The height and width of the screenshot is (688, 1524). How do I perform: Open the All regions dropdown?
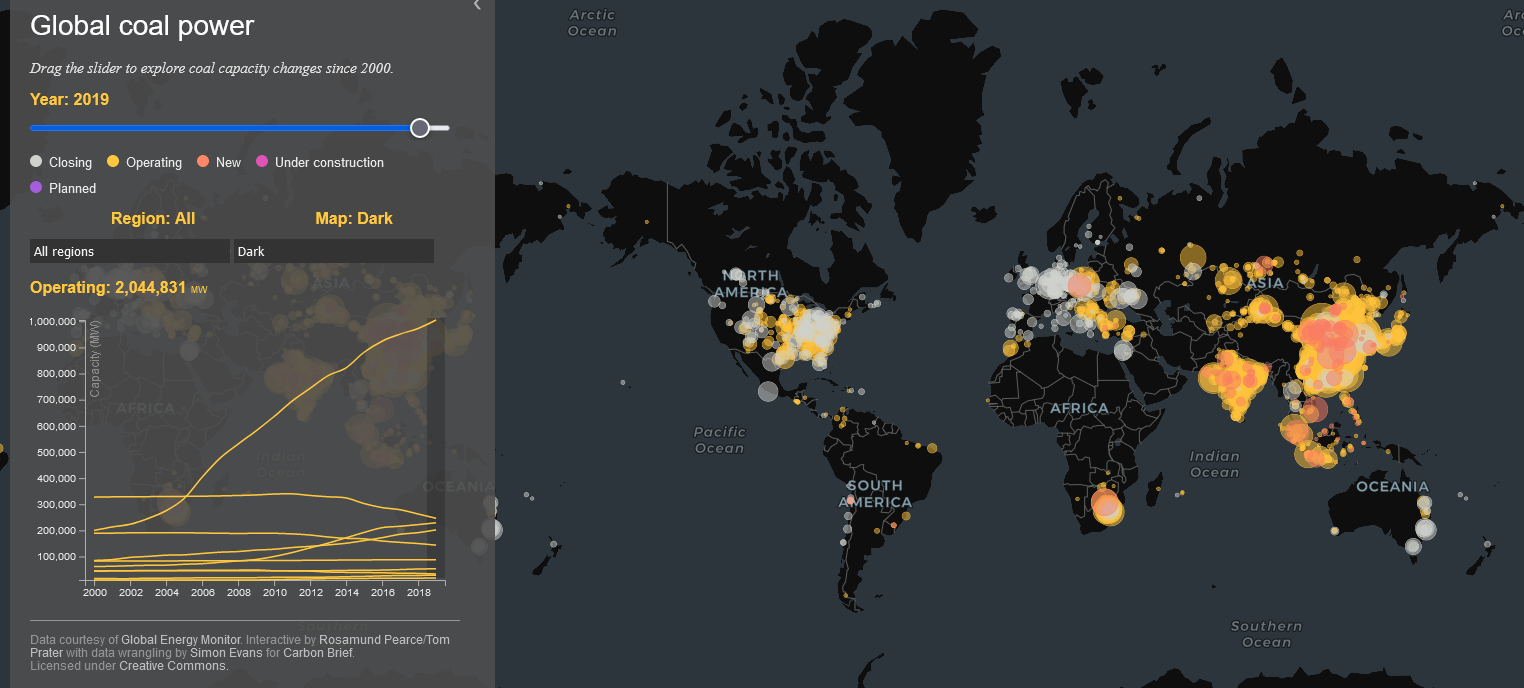pyautogui.click(x=130, y=251)
